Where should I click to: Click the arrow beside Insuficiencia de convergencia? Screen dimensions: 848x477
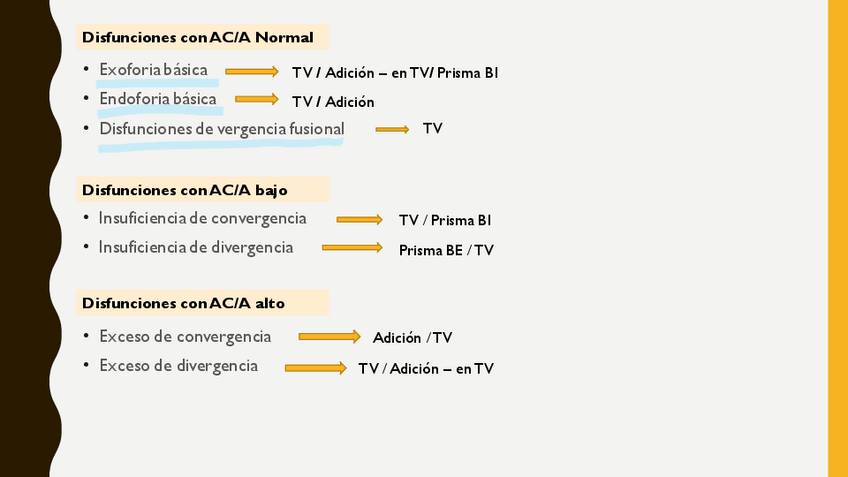[x=359, y=219]
